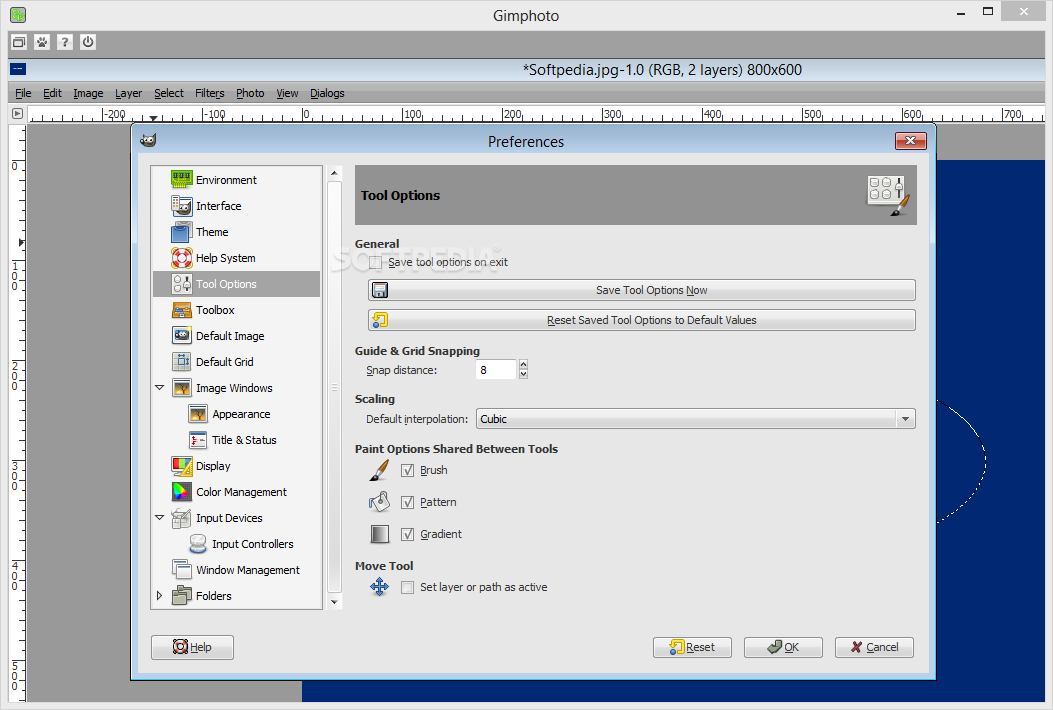The image size is (1053, 710).
Task: Open the Filters menu
Action: (210, 93)
